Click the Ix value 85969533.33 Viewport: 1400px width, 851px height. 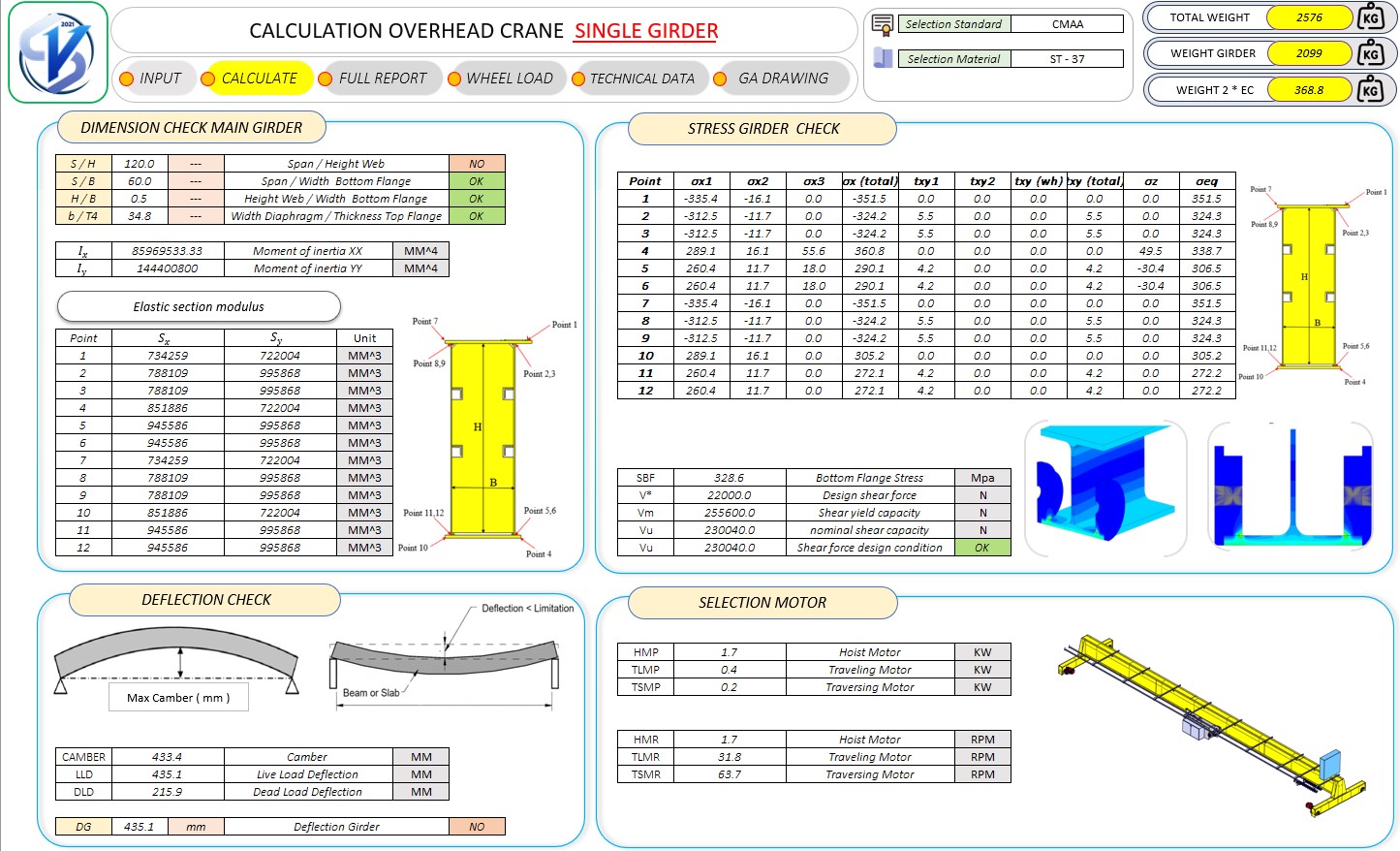[168, 251]
